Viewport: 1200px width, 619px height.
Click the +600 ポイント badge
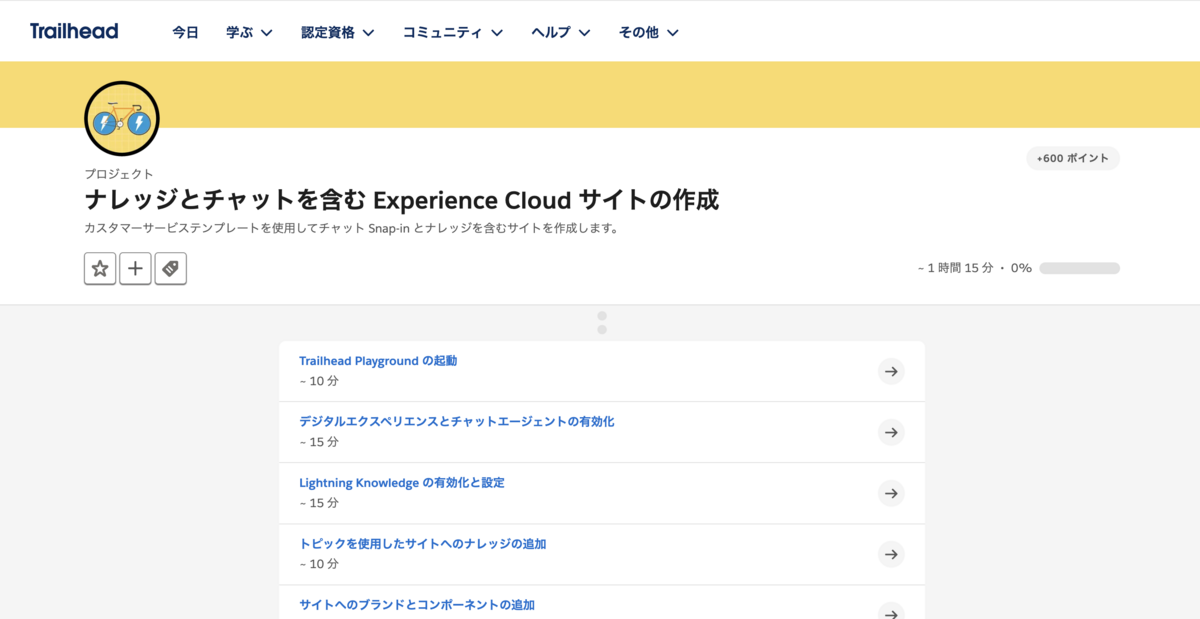[1072, 158]
